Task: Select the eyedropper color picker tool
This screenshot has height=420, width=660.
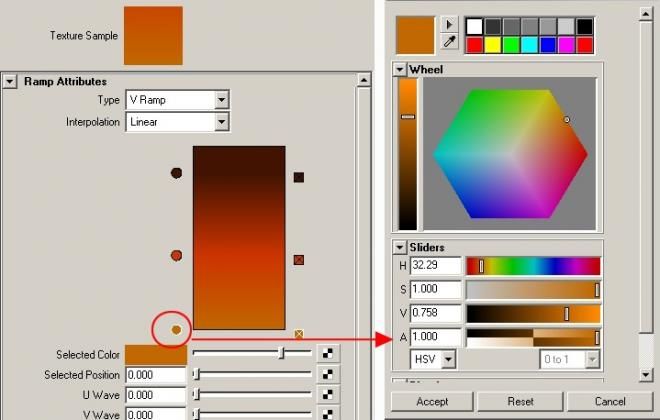Action: pyautogui.click(x=449, y=42)
